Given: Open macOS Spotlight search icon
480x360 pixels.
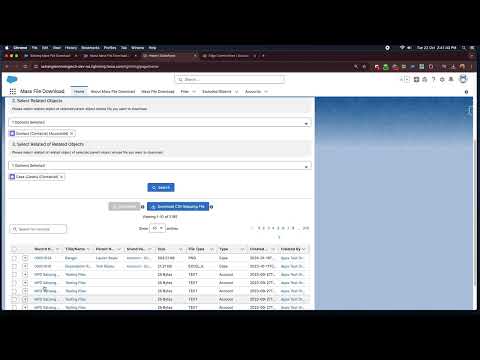Looking at the screenshot, I should click(x=464, y=48).
